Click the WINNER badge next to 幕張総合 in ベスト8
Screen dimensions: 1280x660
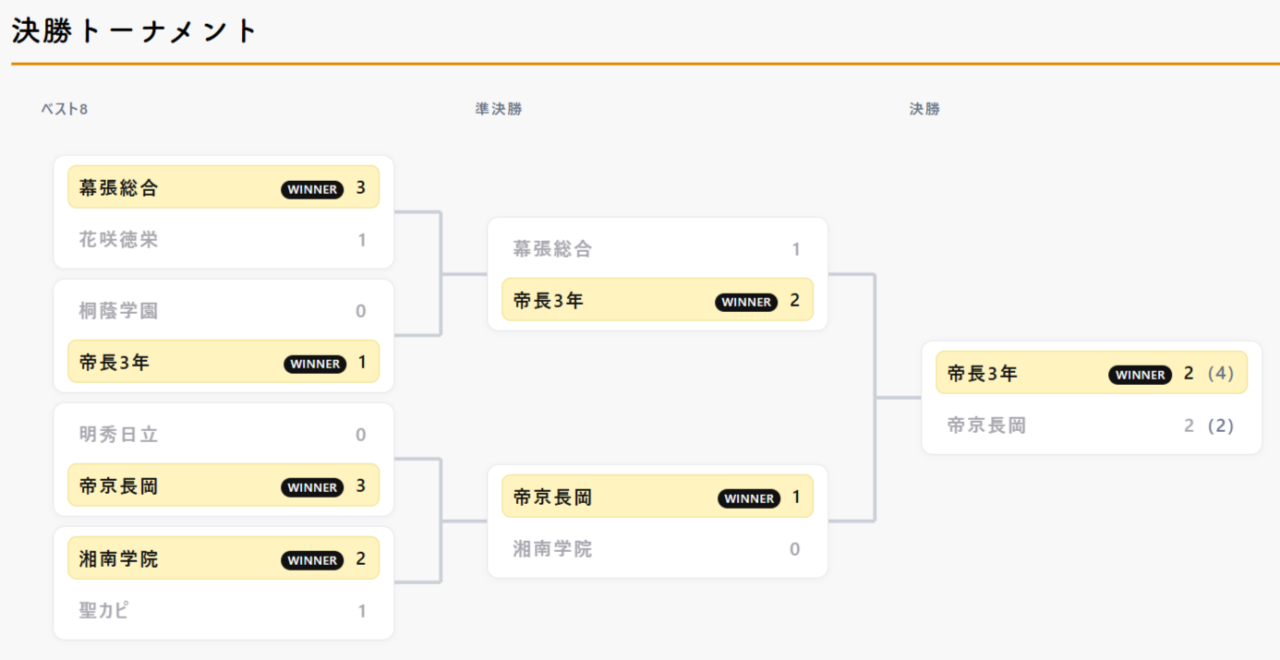coord(312,189)
